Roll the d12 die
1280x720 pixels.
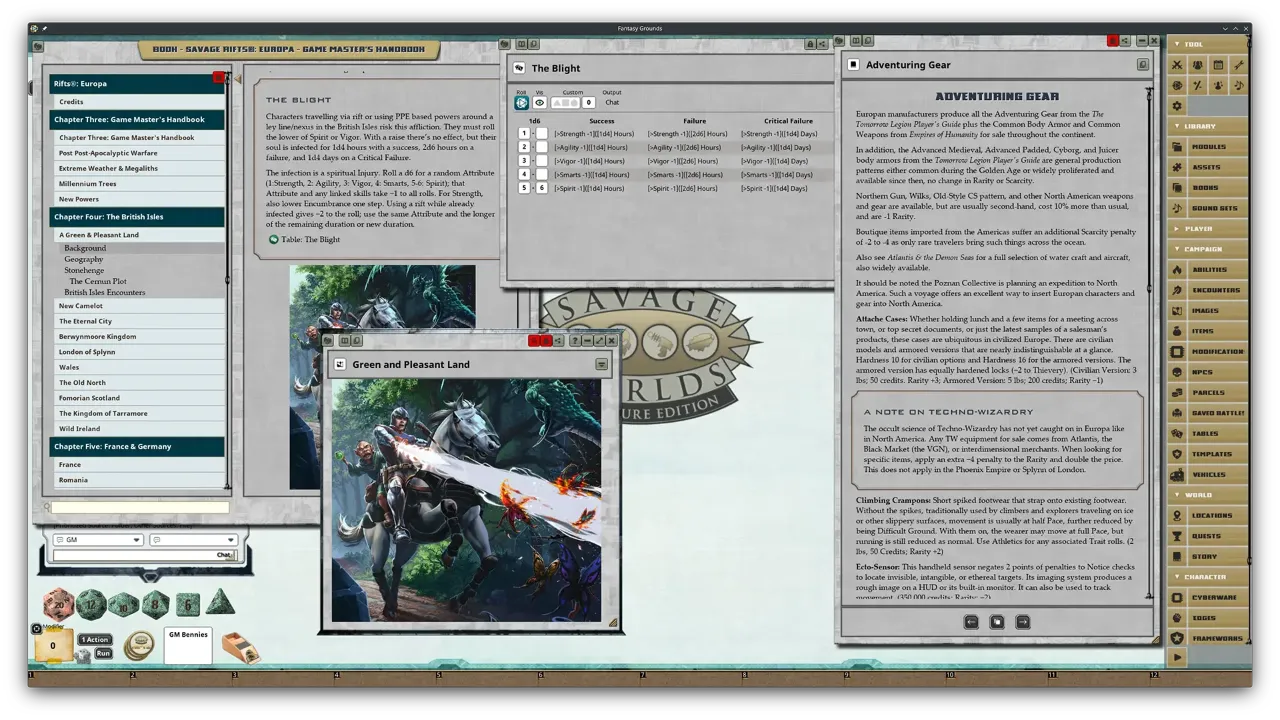coord(91,605)
